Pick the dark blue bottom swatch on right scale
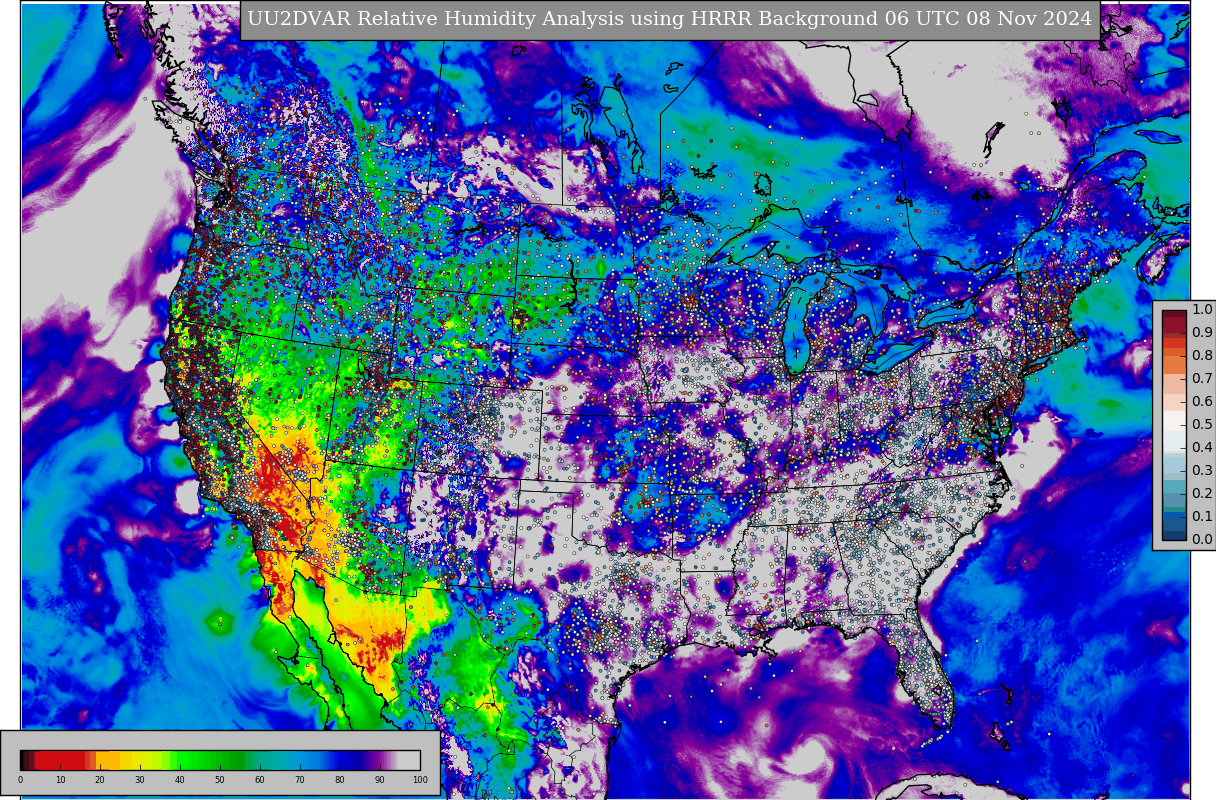Image resolution: width=1216 pixels, height=800 pixels. pyautogui.click(x=1175, y=533)
